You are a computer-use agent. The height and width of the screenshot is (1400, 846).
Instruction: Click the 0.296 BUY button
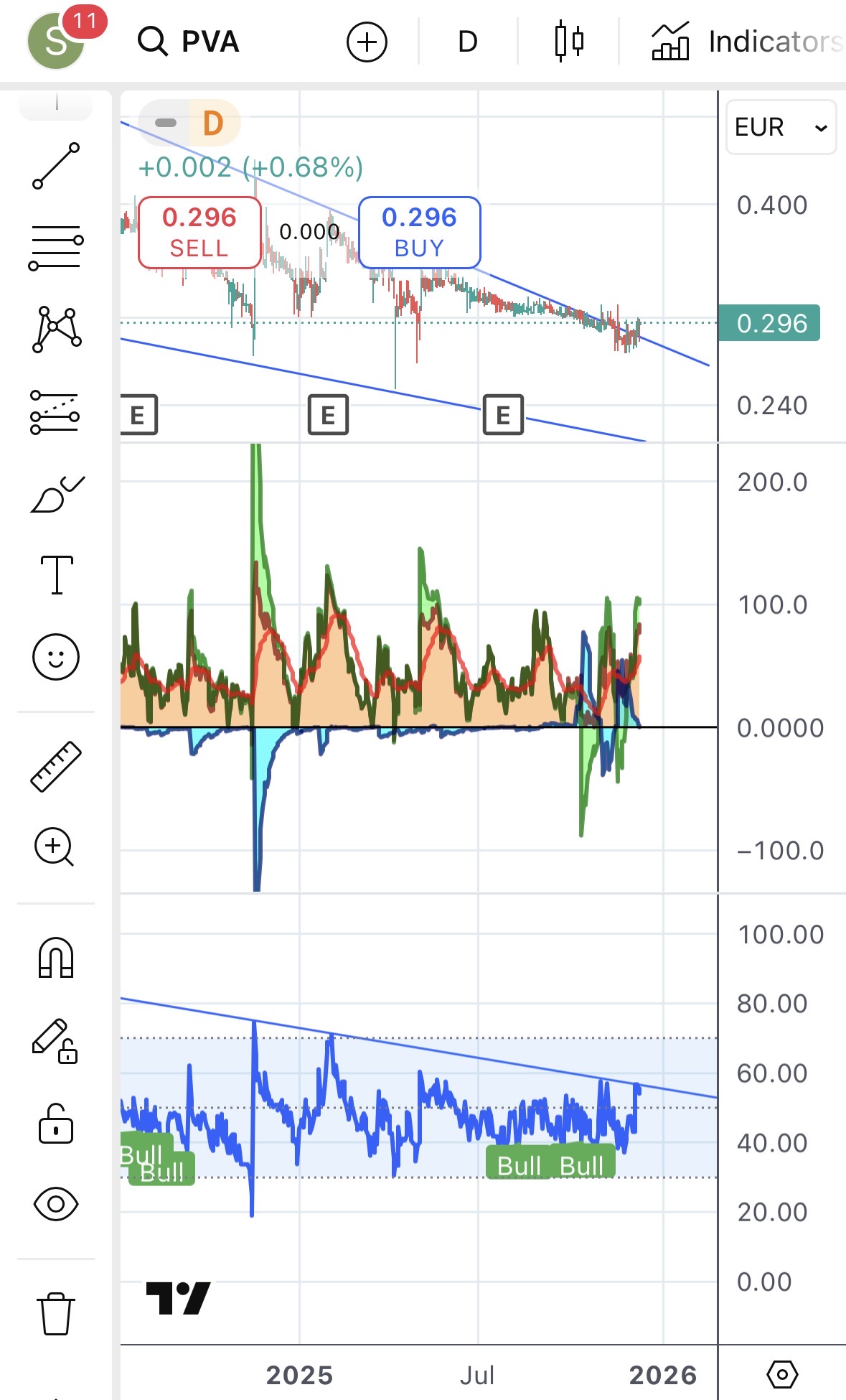click(x=419, y=232)
